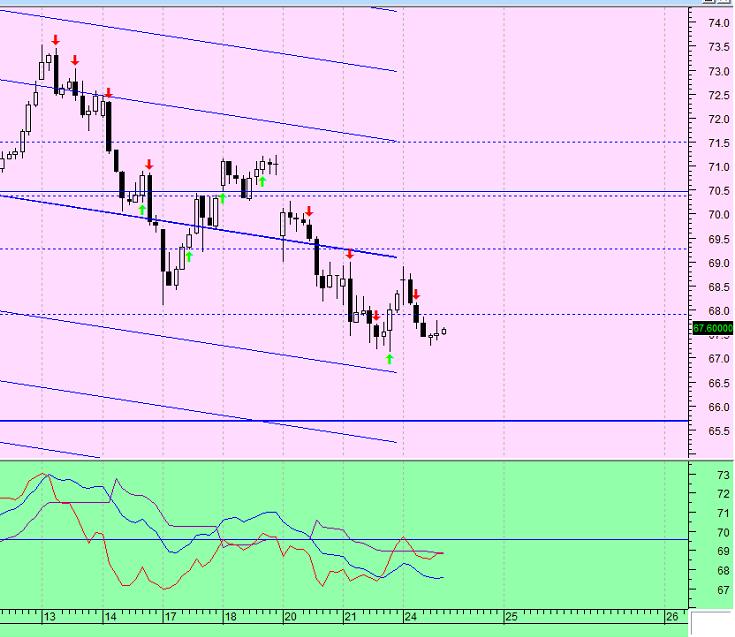Viewport: 735px width, 637px height.
Task: Select green up arrow near 69.0 after date 17
Action: [188, 255]
